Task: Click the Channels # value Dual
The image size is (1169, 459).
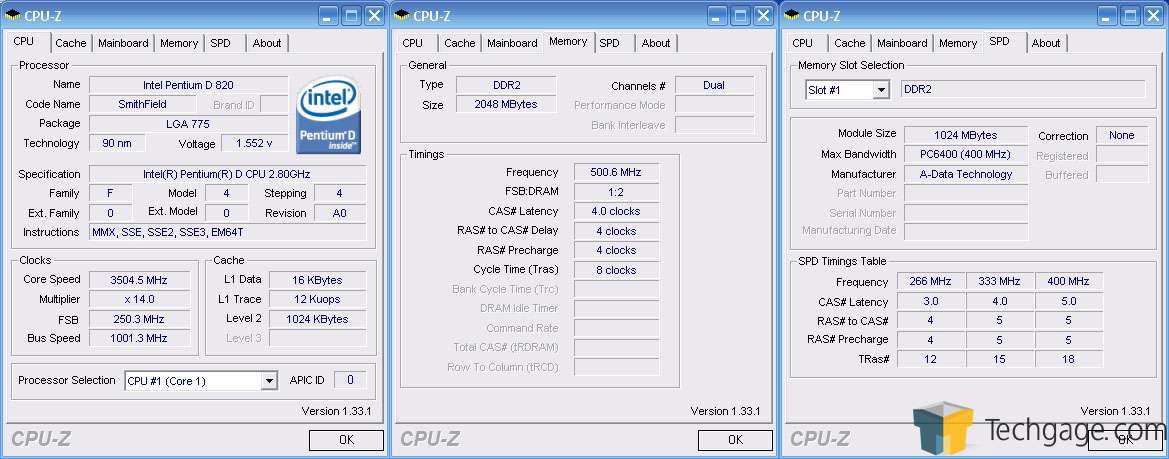Action: (x=714, y=85)
